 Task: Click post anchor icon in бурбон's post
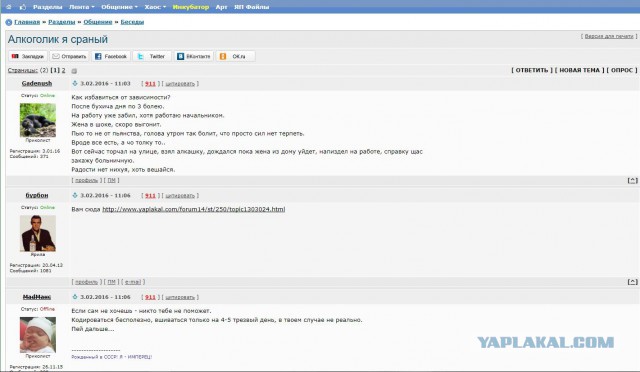point(75,195)
